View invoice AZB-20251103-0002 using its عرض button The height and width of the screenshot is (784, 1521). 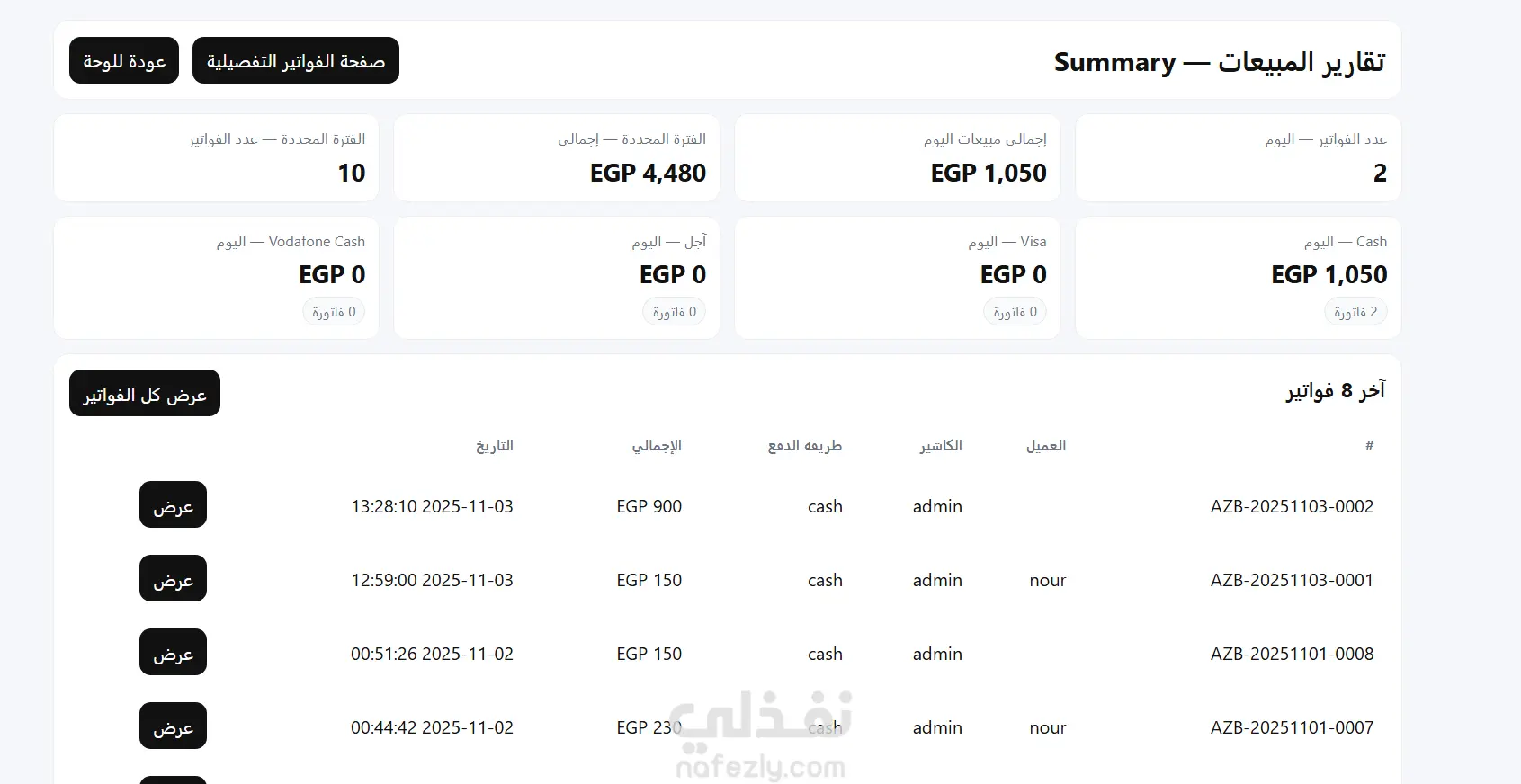click(173, 505)
